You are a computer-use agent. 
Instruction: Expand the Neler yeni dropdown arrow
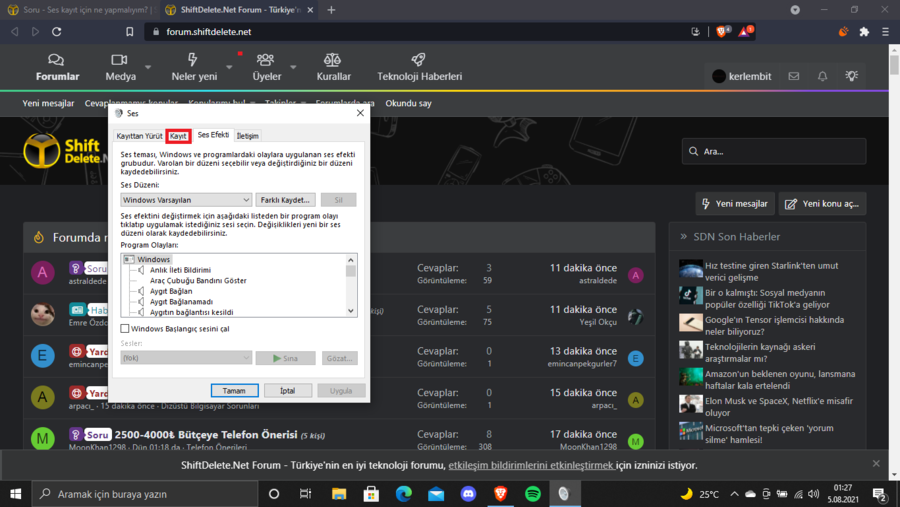(229, 68)
